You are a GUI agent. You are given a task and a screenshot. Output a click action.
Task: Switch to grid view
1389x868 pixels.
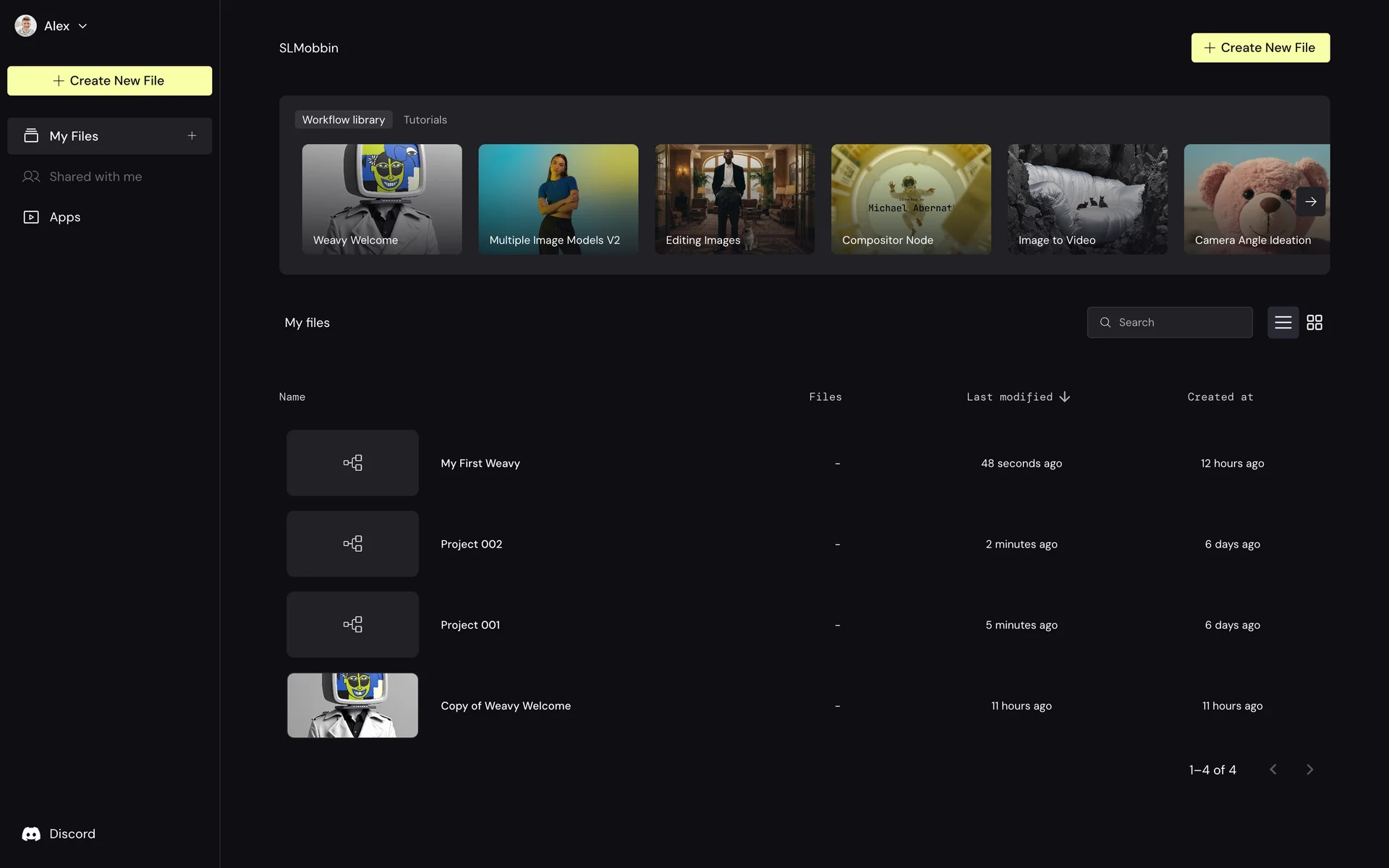[1314, 323]
